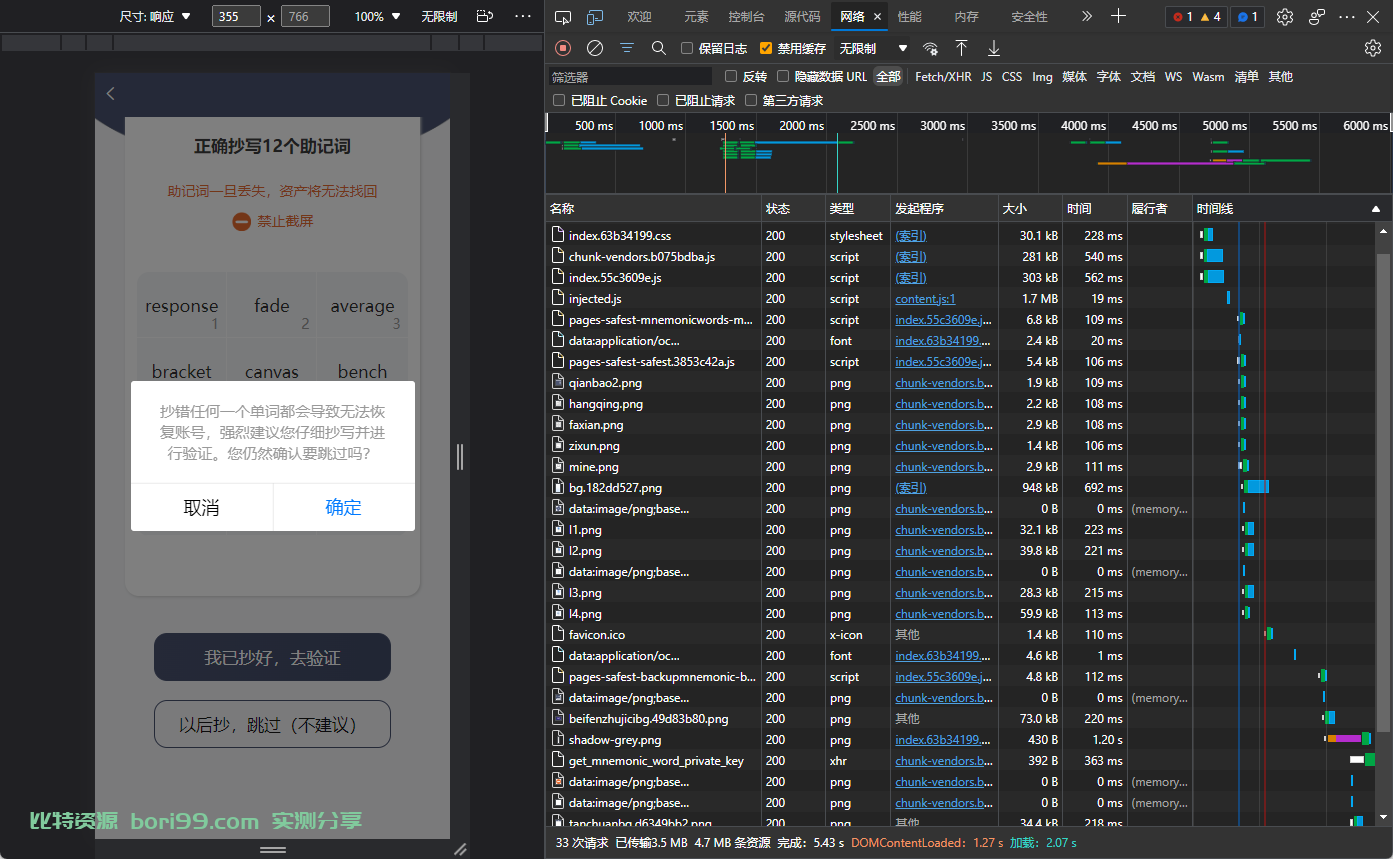Enable the 隐藏数据 URL checkbox

click(784, 76)
